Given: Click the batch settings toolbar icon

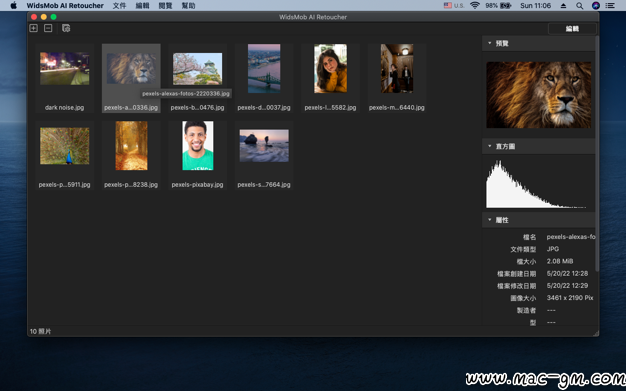Looking at the screenshot, I should [x=66, y=28].
